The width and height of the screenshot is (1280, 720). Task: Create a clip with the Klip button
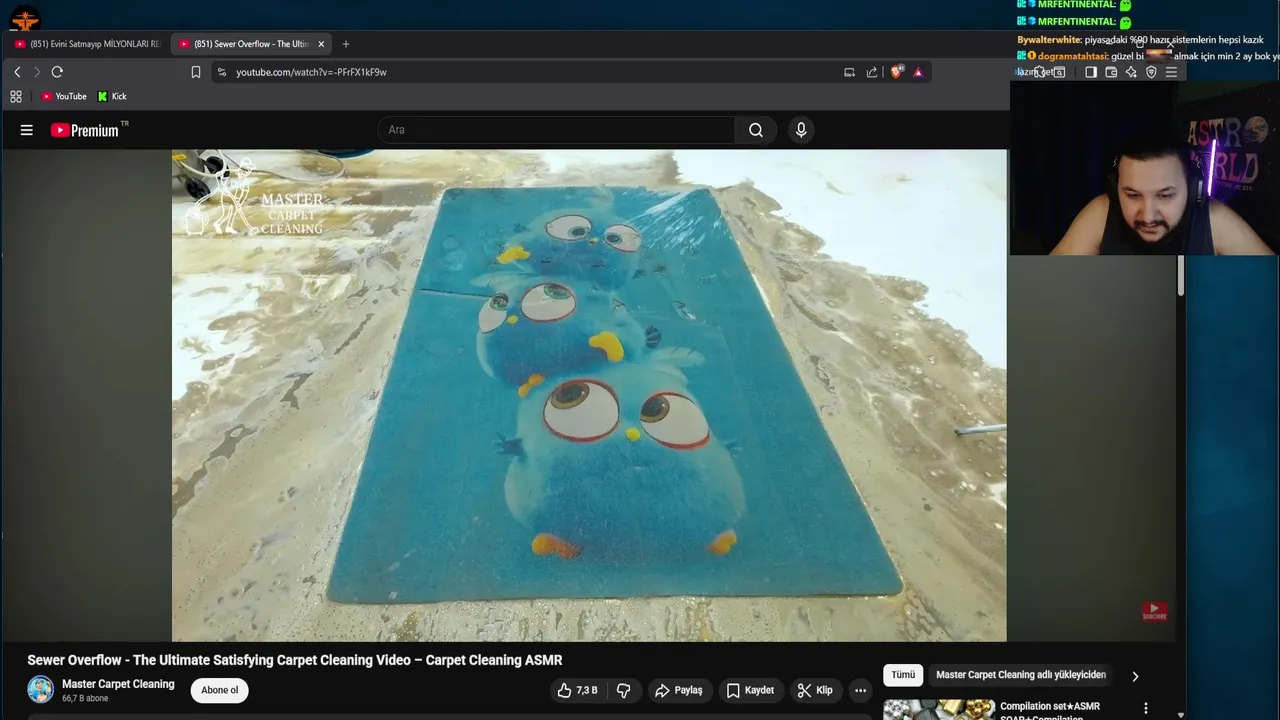(x=815, y=690)
